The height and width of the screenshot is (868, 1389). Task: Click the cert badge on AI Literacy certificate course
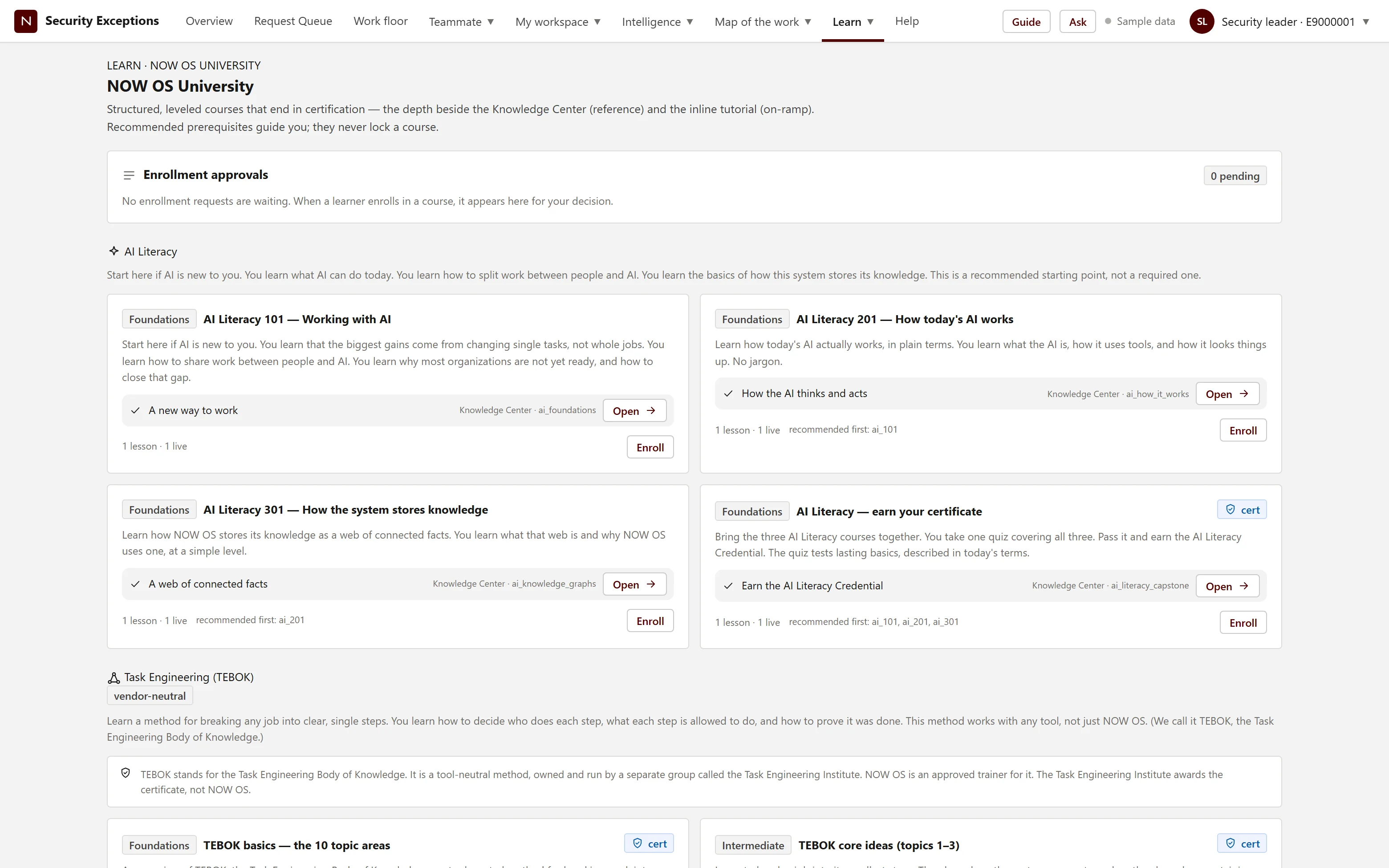1242,510
